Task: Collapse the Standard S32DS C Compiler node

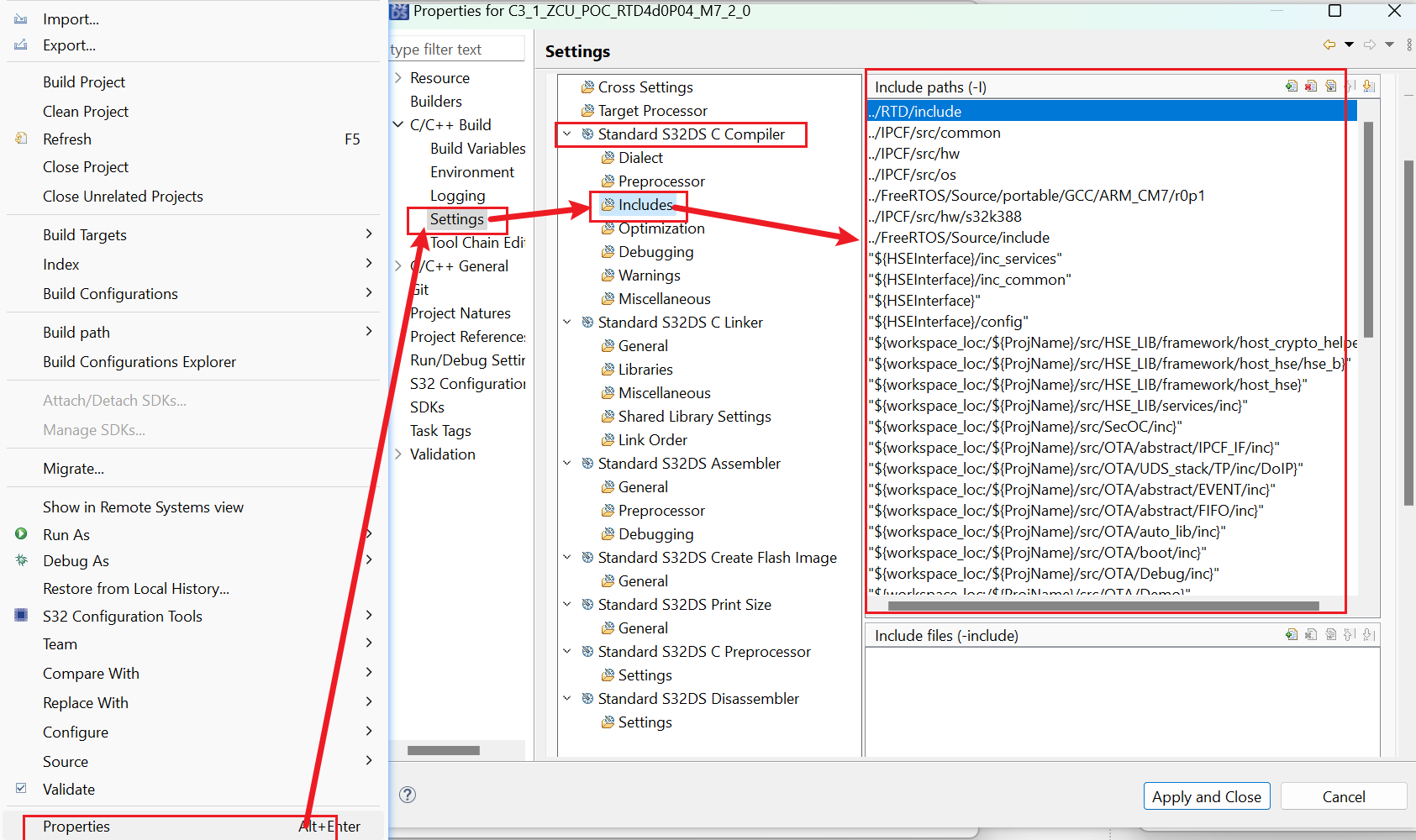Action: (567, 134)
